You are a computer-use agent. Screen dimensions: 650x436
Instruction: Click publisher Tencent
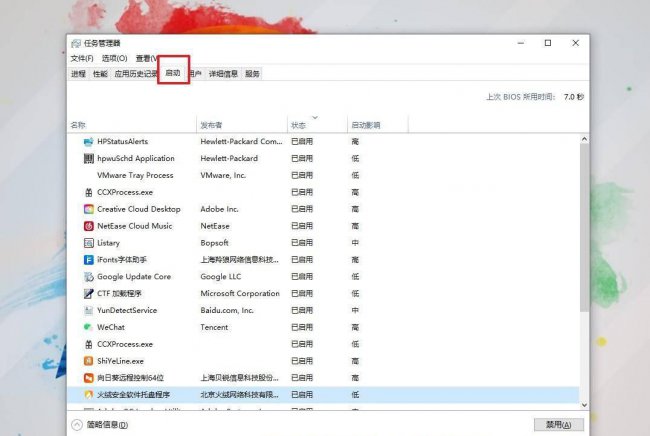point(214,327)
